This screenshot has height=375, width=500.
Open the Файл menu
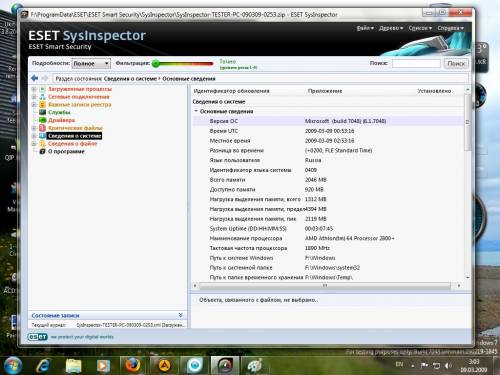365,28
